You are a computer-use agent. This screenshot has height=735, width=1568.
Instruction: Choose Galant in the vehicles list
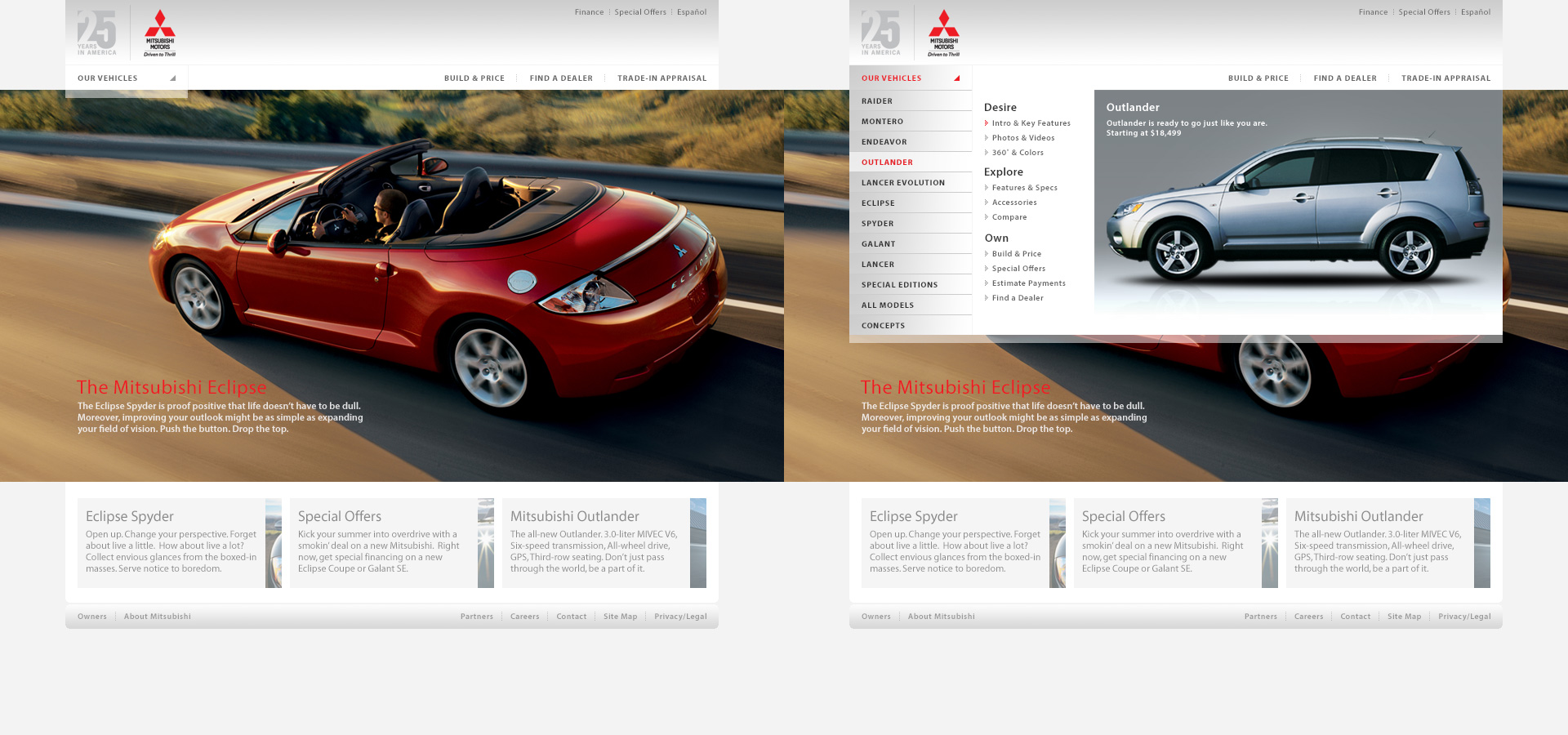[911, 244]
